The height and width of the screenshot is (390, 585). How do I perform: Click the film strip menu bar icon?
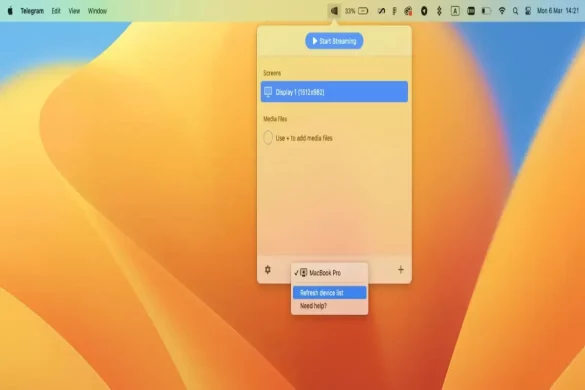(x=471, y=11)
